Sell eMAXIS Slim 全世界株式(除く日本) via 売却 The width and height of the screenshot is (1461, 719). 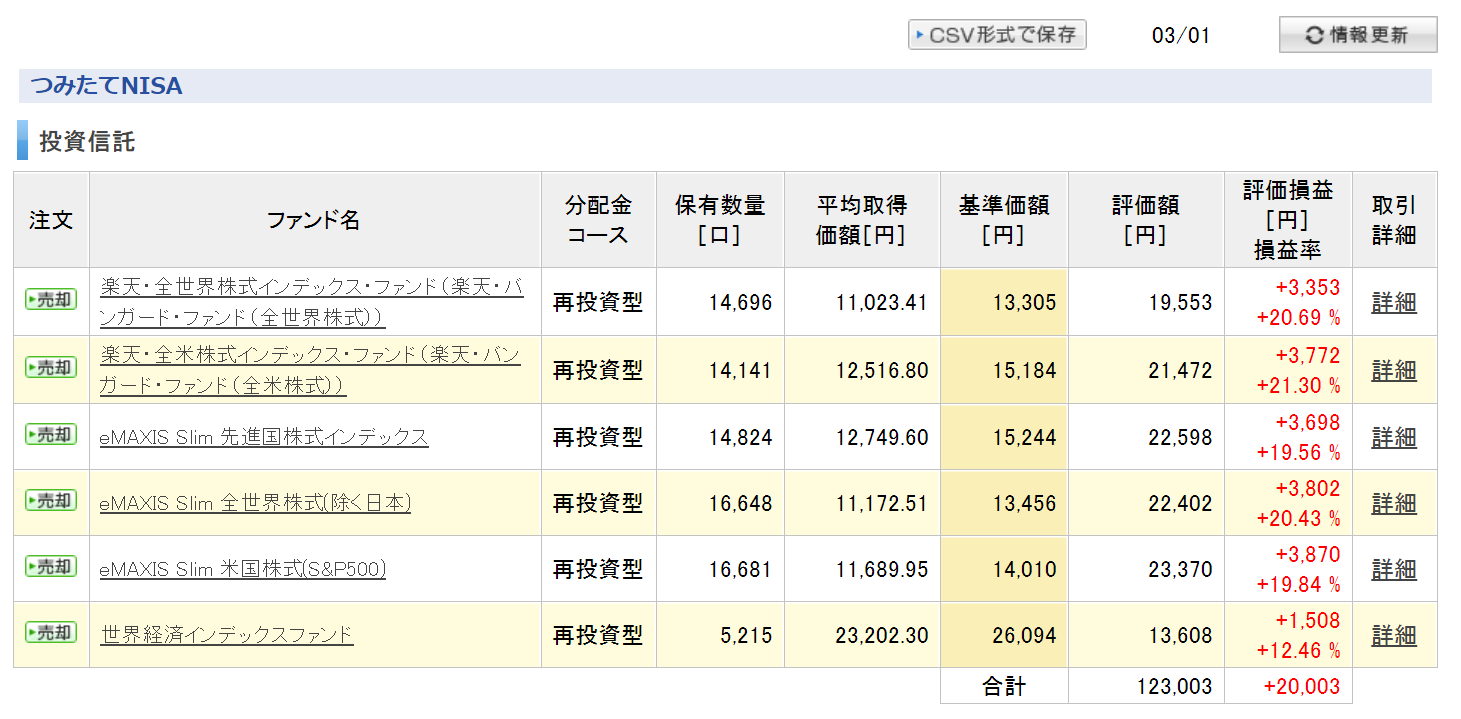tap(51, 500)
